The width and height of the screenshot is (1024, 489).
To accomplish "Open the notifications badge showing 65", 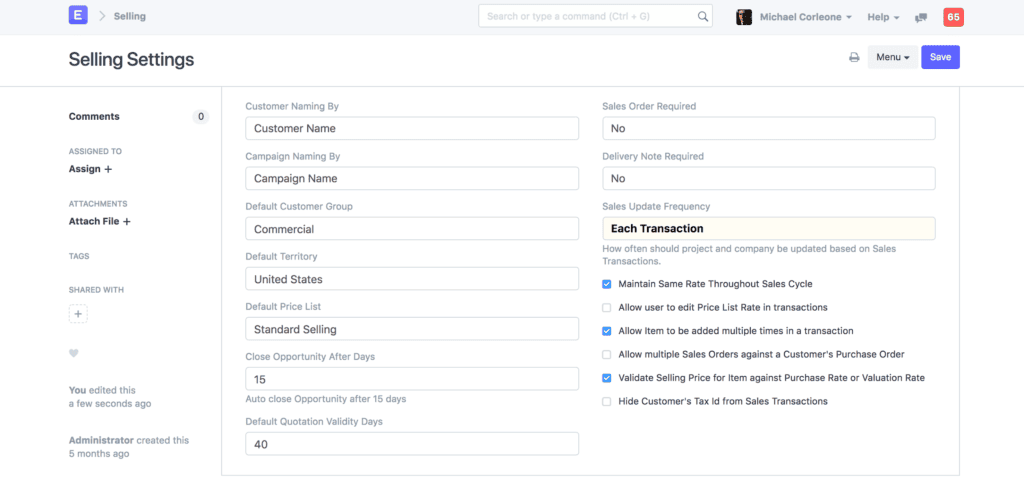I will pyautogui.click(x=953, y=17).
